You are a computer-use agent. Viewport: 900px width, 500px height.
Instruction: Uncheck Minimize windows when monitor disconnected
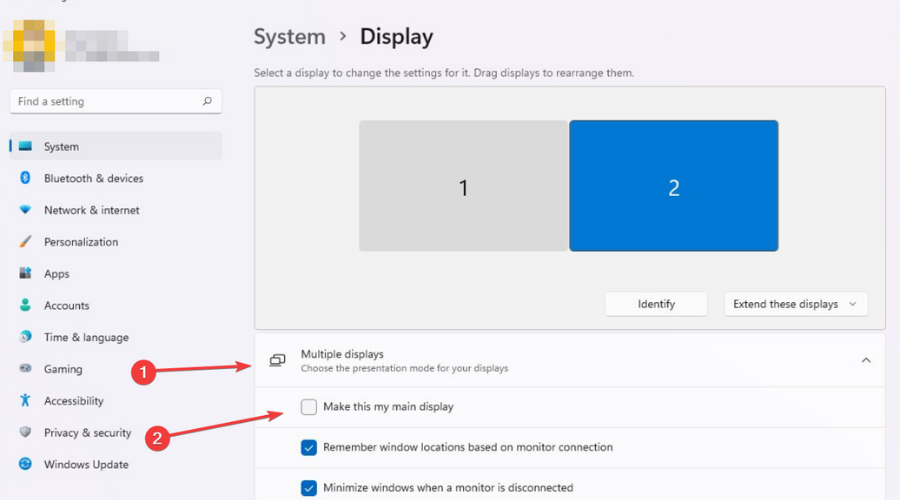click(309, 488)
